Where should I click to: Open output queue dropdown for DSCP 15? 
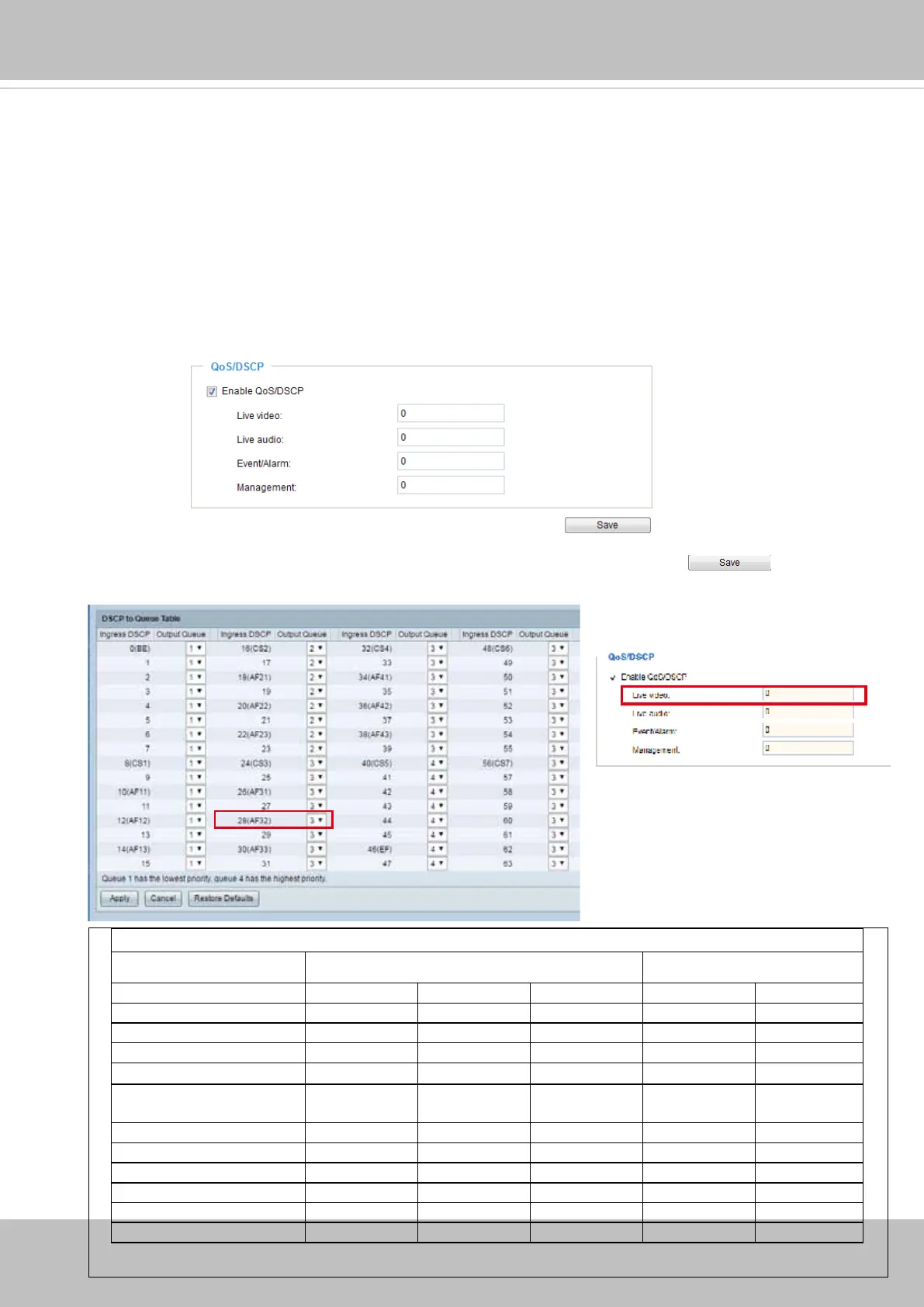[x=196, y=863]
